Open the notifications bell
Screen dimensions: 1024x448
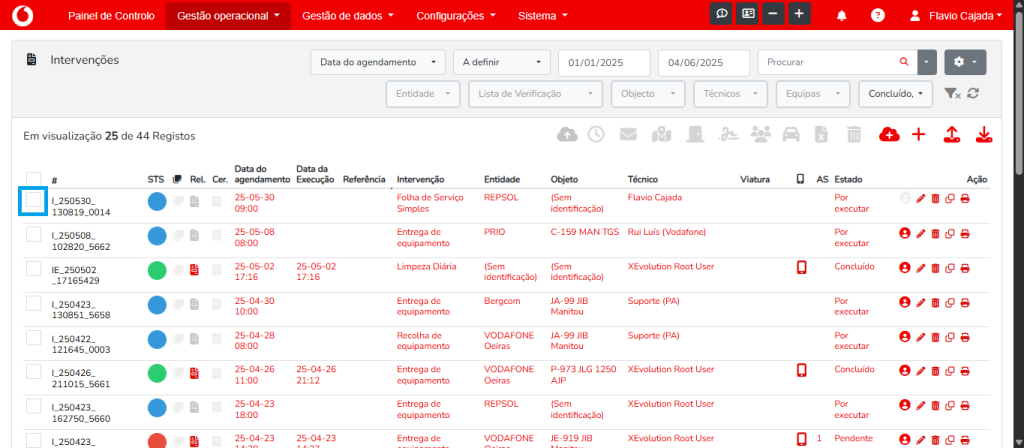point(842,16)
